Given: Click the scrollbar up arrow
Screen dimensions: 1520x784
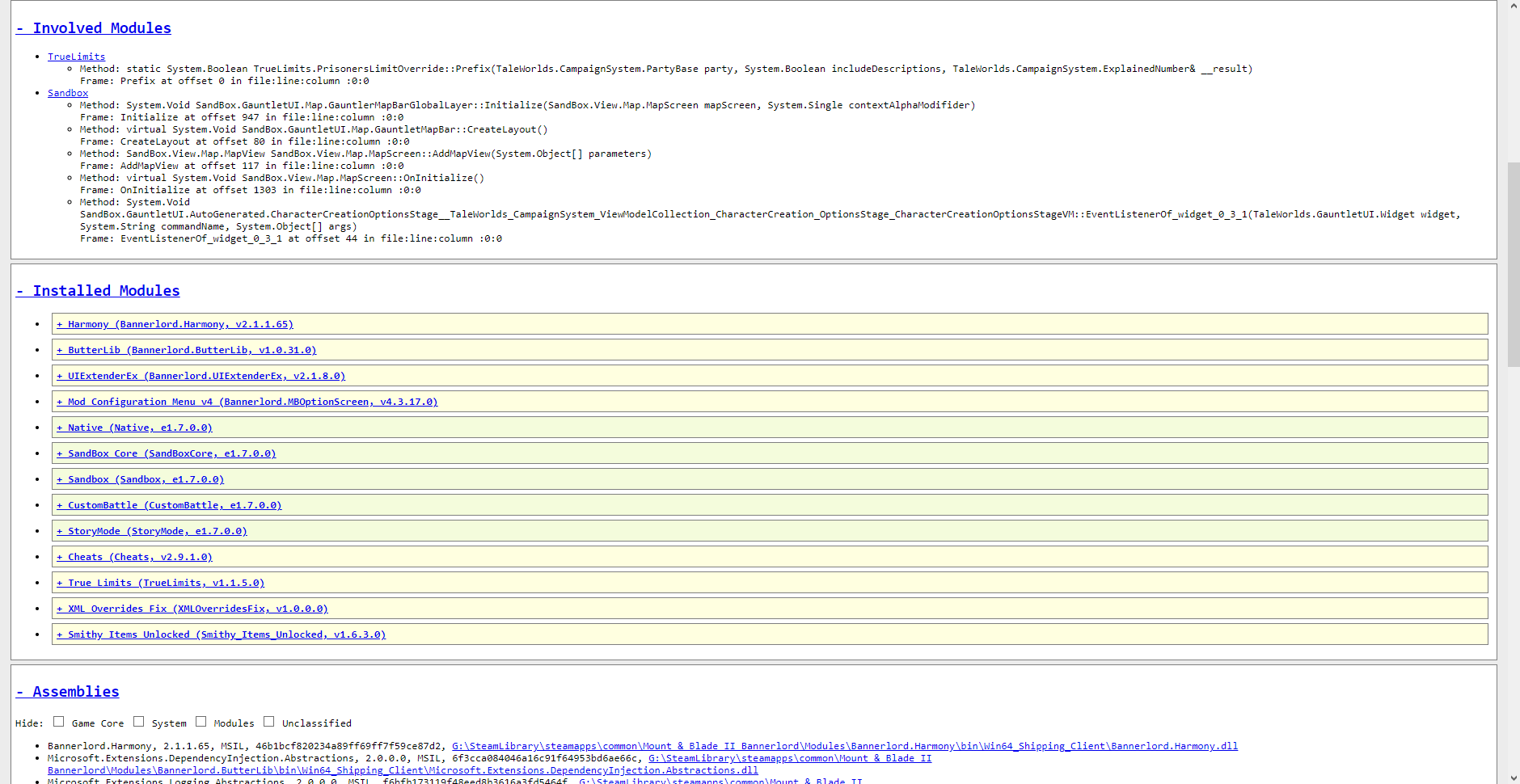Looking at the screenshot, I should pos(1513,6).
